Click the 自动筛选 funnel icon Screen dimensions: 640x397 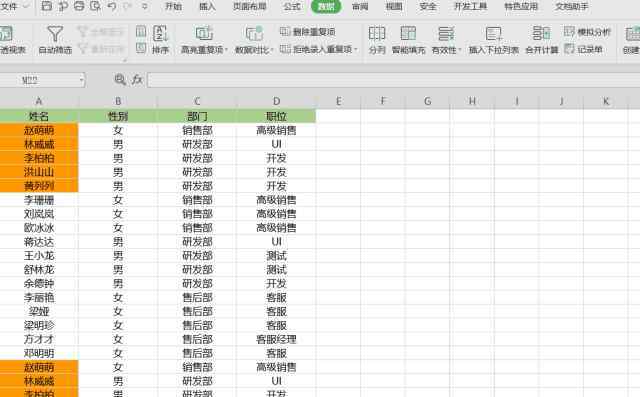point(55,34)
